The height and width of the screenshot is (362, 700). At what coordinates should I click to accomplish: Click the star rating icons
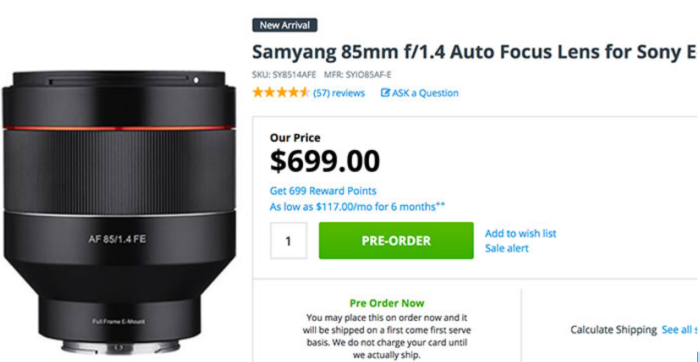click(x=281, y=93)
